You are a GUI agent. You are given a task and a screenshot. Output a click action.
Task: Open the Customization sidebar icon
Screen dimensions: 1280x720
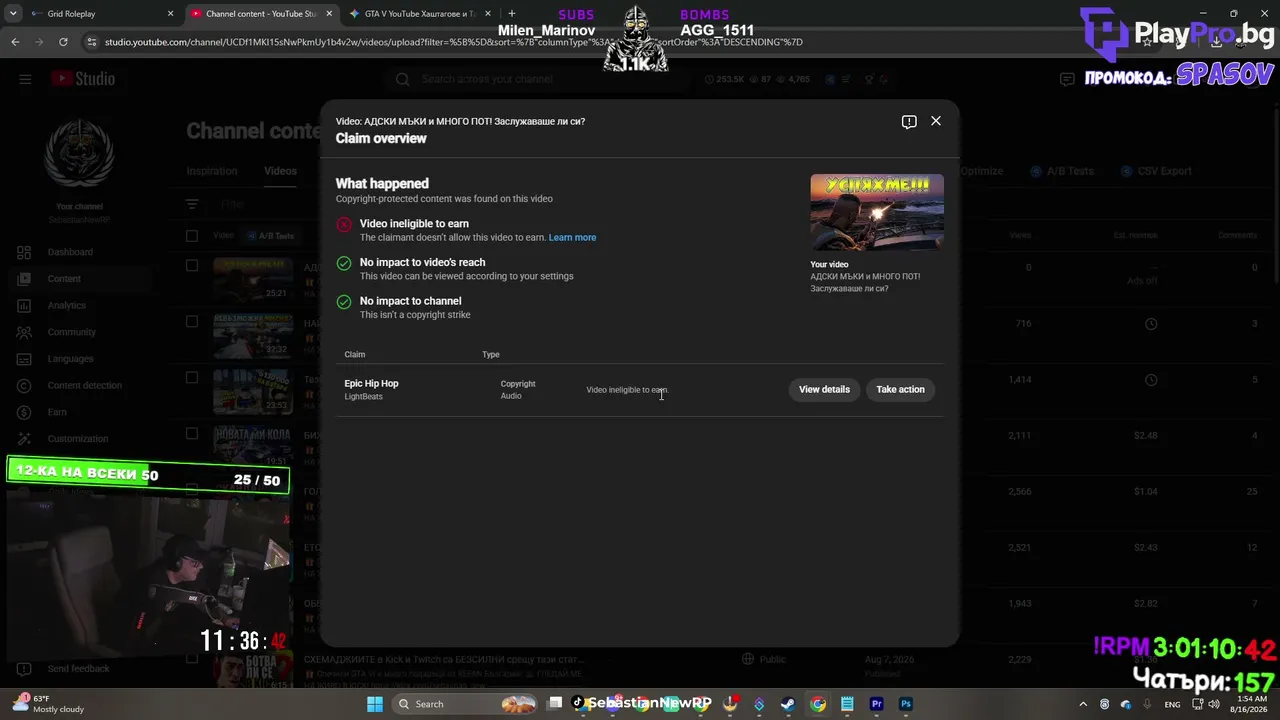[x=25, y=439]
